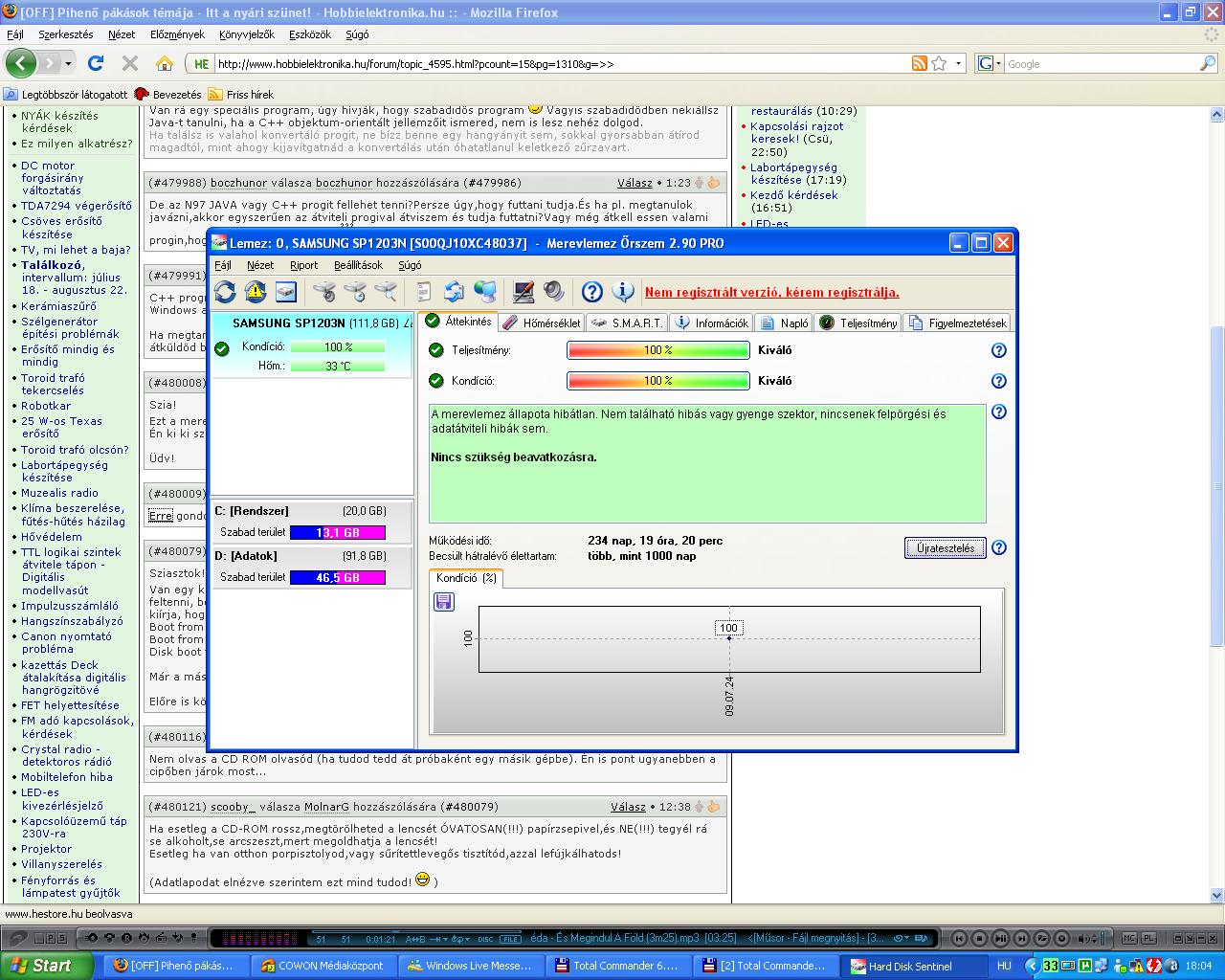1225x980 pixels.
Task: Click the speaker sound toolbar icon
Action: click(x=554, y=292)
